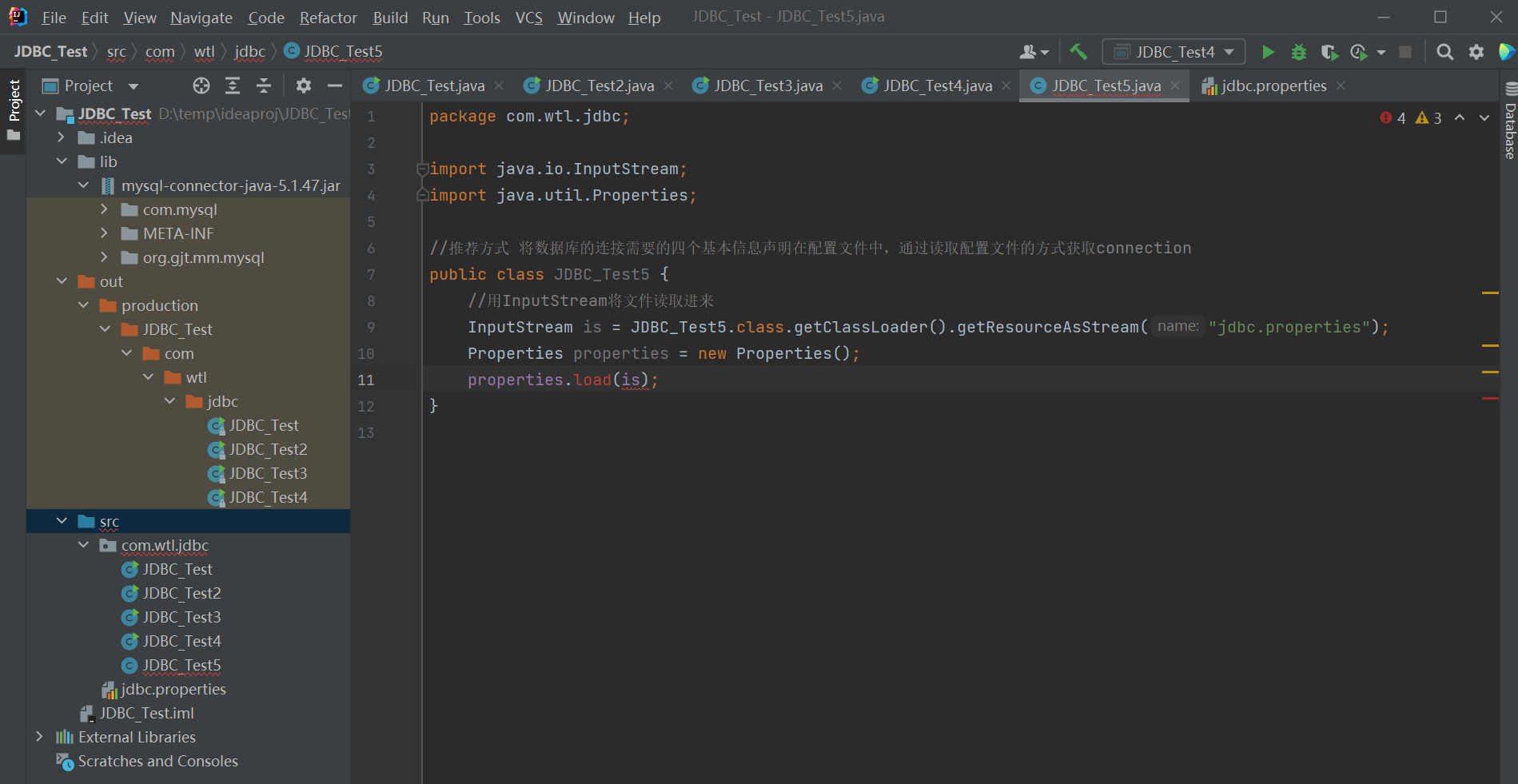The height and width of the screenshot is (784, 1518).
Task: Expand all in Project panel
Action: (233, 86)
